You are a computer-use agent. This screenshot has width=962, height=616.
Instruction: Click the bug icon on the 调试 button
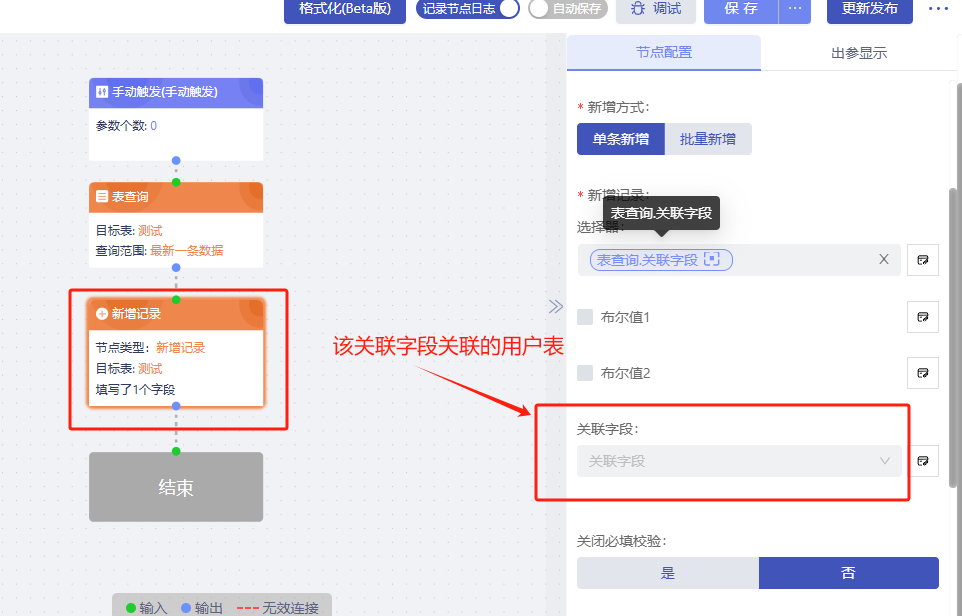point(637,9)
